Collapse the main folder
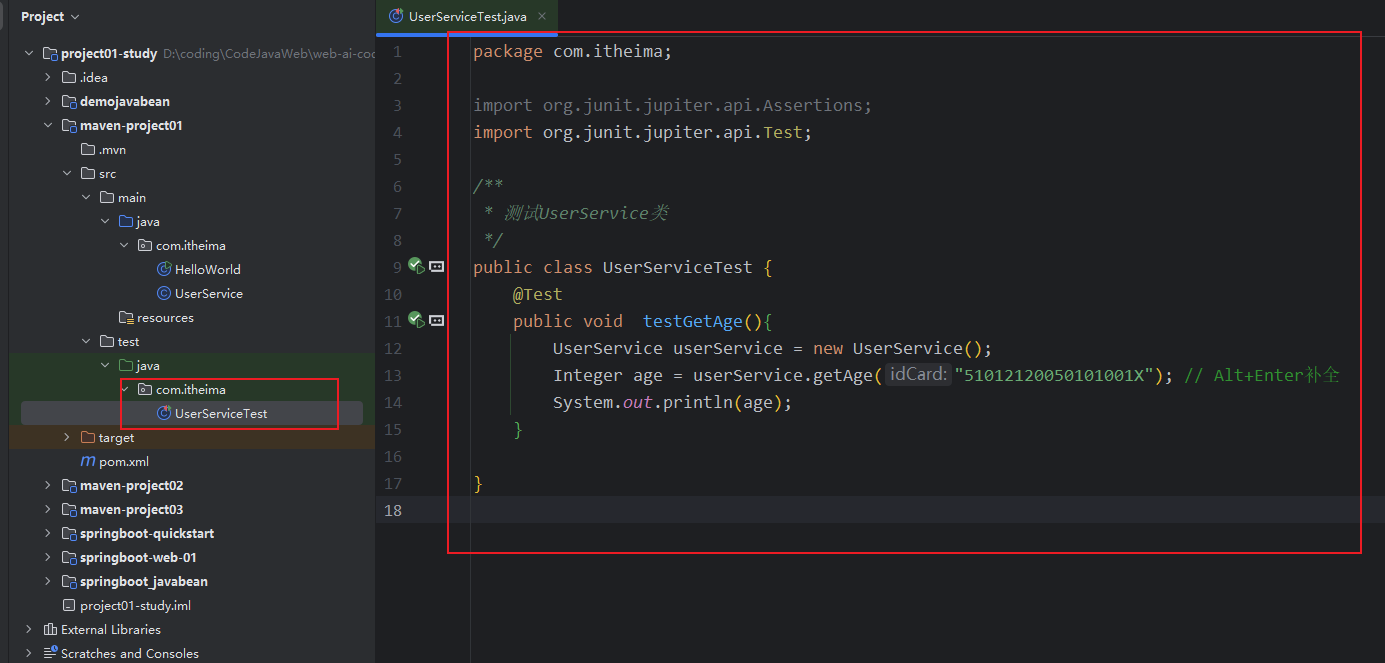Screen dimensions: 1385x663 click(86, 197)
